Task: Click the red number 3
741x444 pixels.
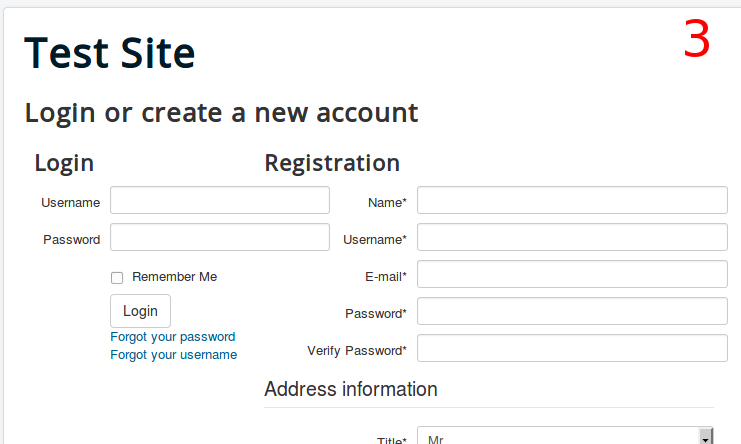Action: [x=697, y=41]
